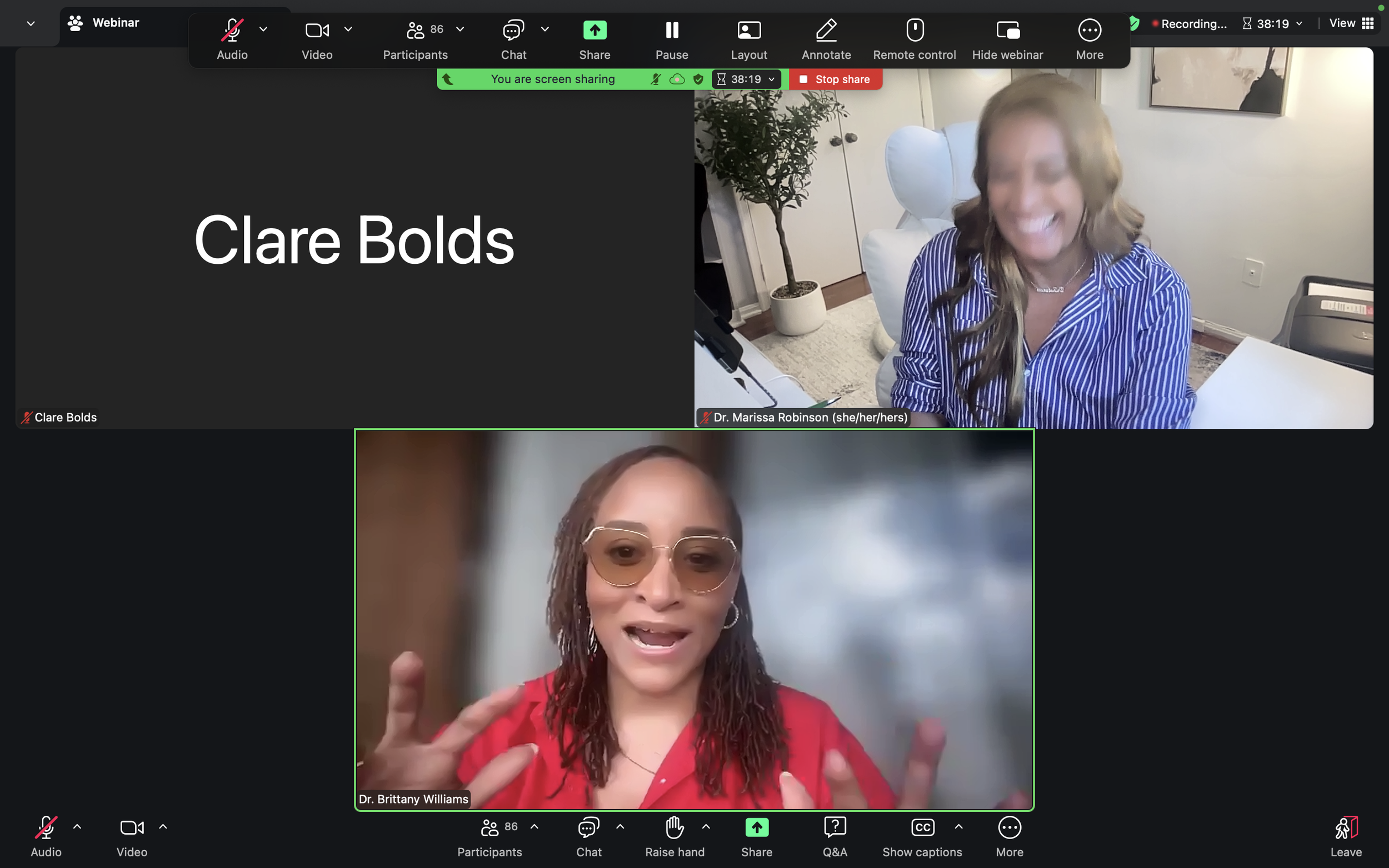Click the Leave meeting icon
This screenshot has width=1389, height=868.
[x=1345, y=828]
